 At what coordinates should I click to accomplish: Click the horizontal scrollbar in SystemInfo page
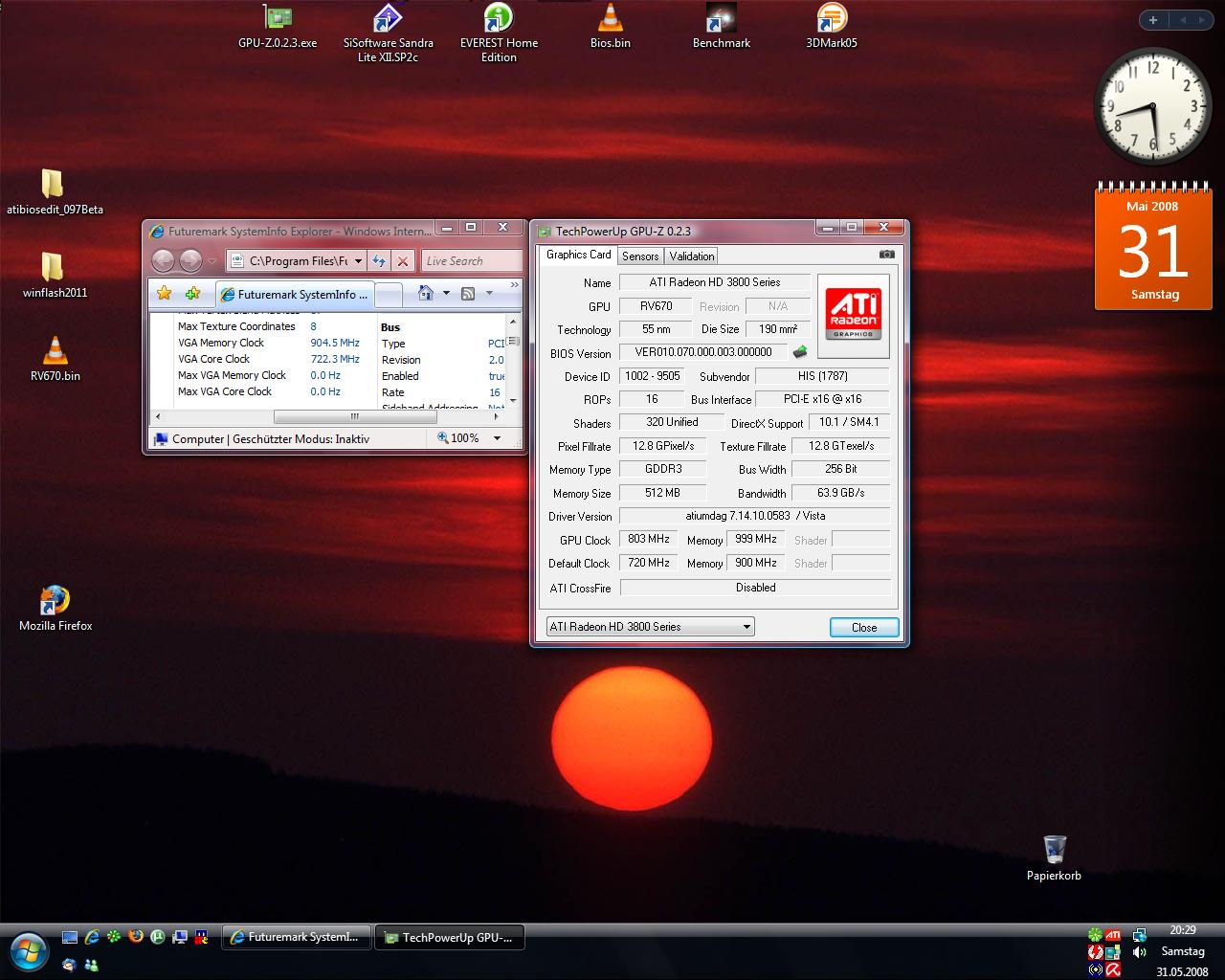(x=353, y=416)
